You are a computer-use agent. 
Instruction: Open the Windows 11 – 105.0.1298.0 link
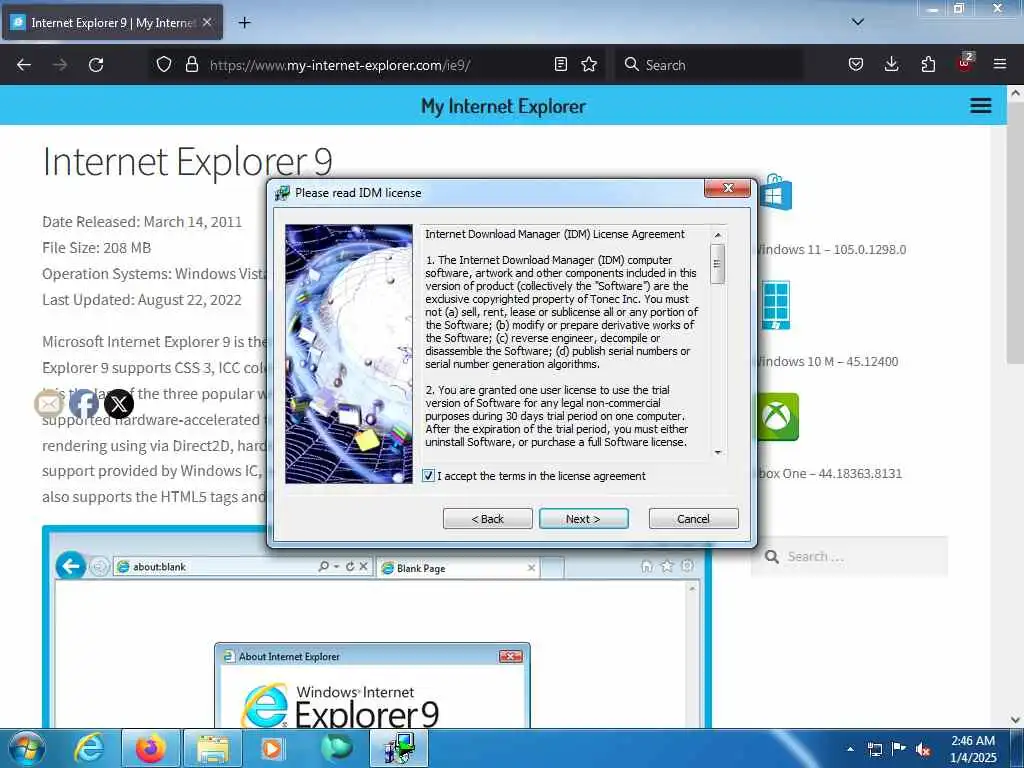tap(831, 249)
